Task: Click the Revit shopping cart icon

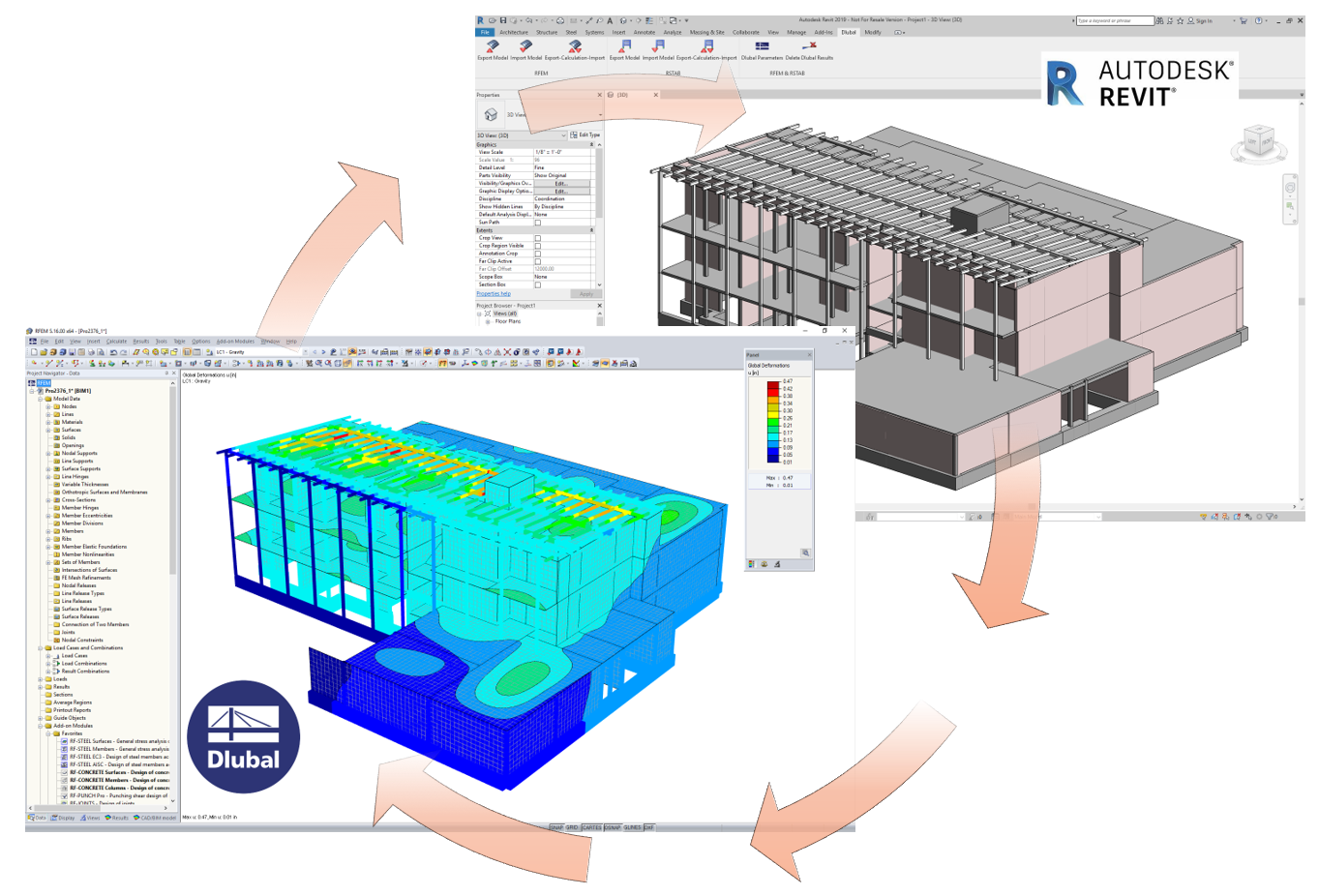Action: (x=1244, y=20)
